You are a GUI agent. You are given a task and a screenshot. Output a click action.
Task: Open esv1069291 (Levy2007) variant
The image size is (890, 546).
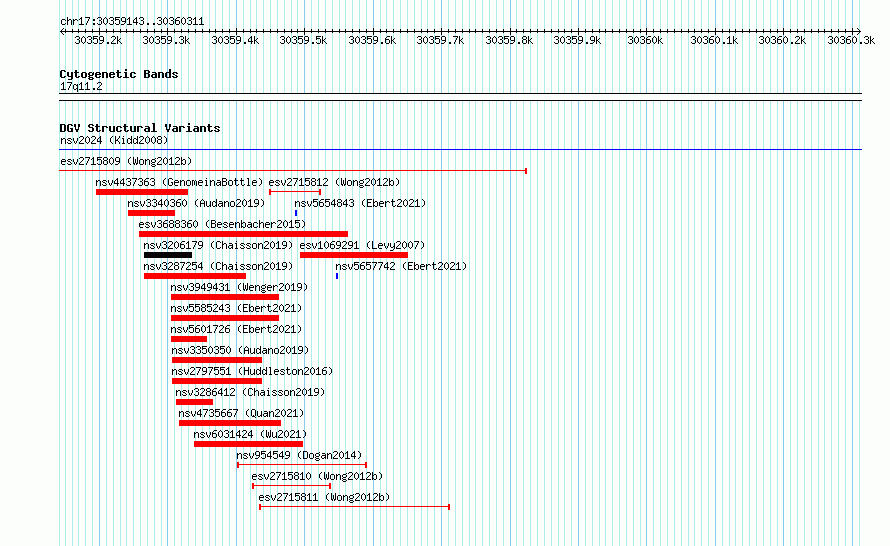[362, 245]
